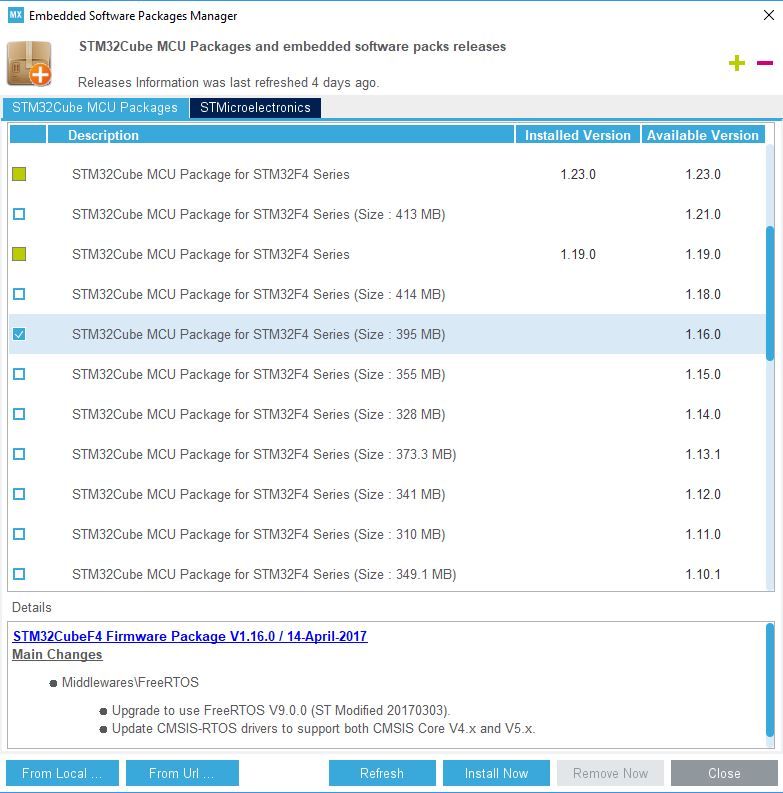Click installed version 1.23.0 cell

tap(578, 174)
